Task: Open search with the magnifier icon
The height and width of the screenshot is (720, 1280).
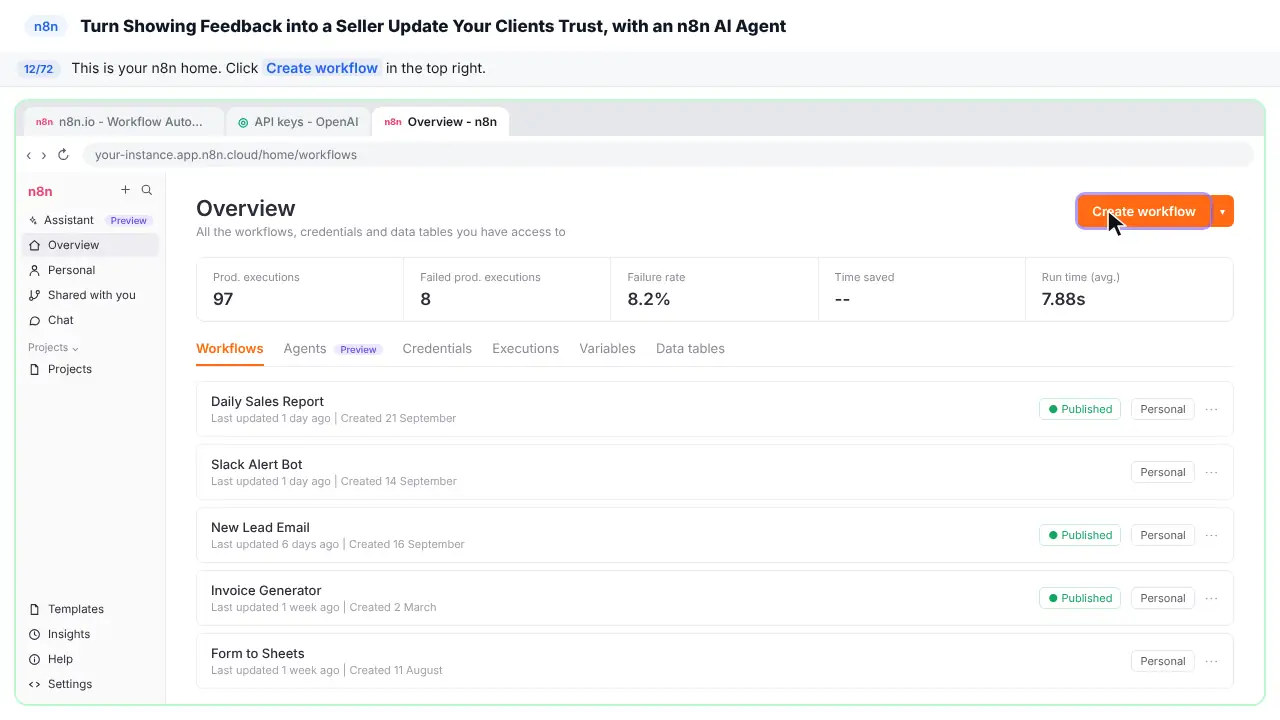Action: (147, 190)
